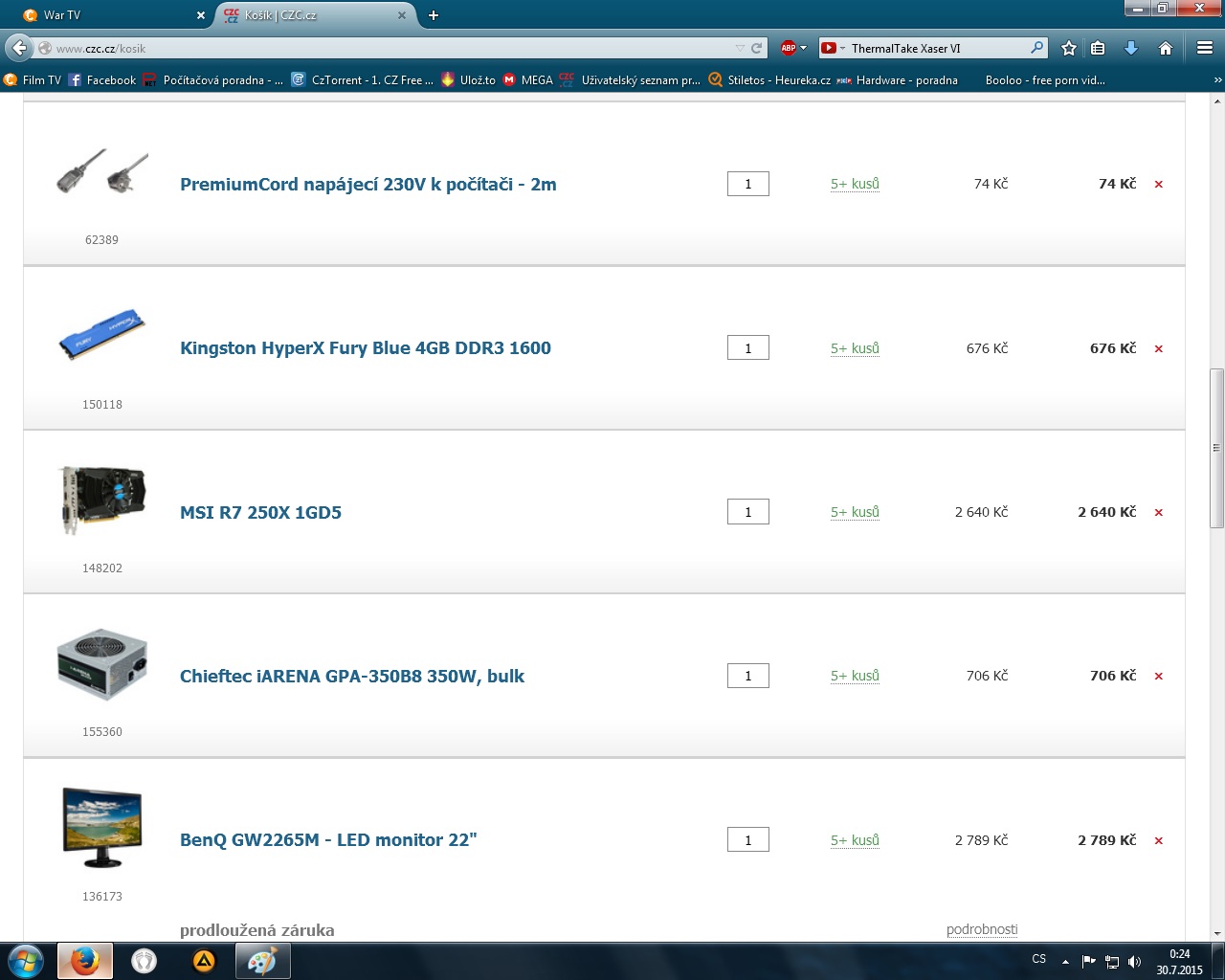Edit quantity field for BenQ GW2265M monitor
The image size is (1225, 980).
point(748,840)
